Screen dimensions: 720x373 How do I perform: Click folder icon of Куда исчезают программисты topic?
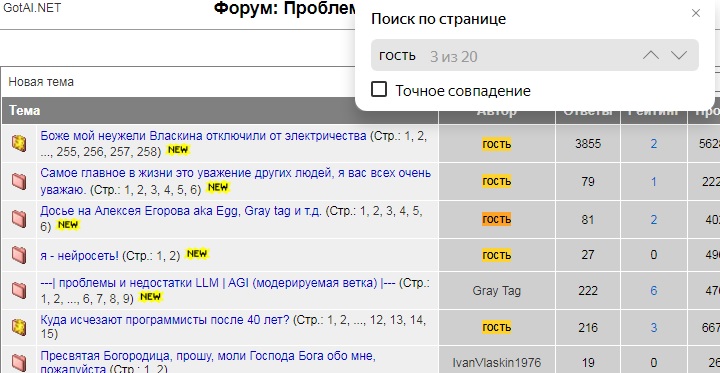[19, 327]
